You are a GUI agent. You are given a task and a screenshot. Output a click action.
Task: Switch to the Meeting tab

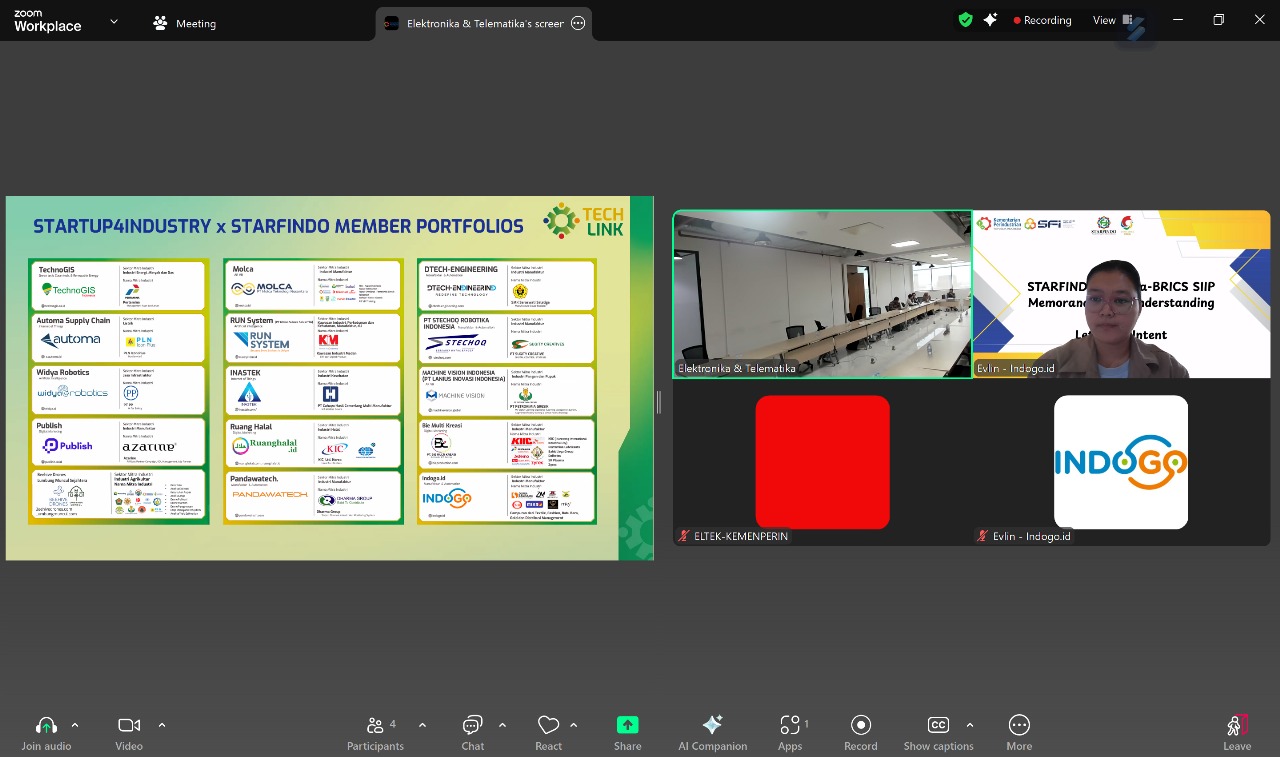[x=185, y=23]
